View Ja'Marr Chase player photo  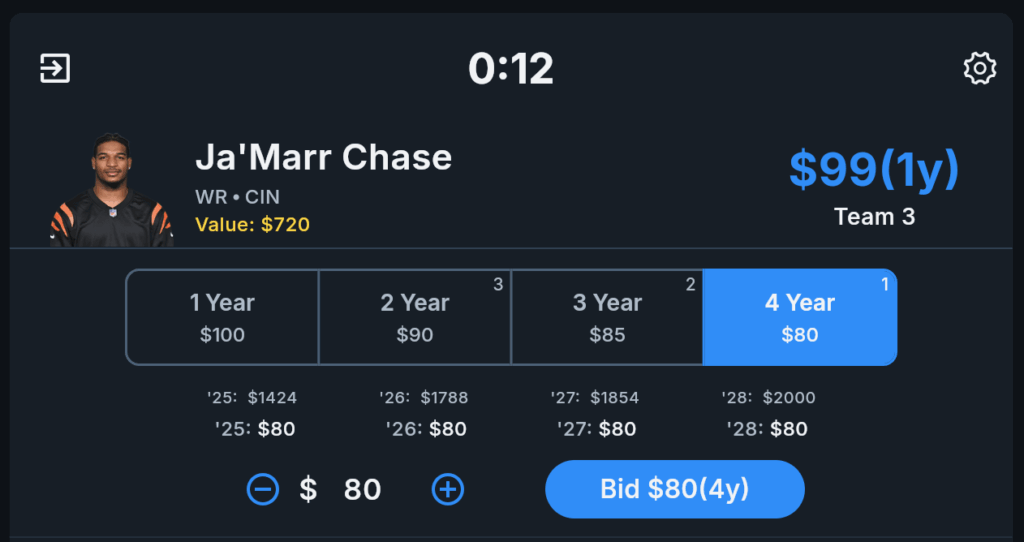point(112,190)
